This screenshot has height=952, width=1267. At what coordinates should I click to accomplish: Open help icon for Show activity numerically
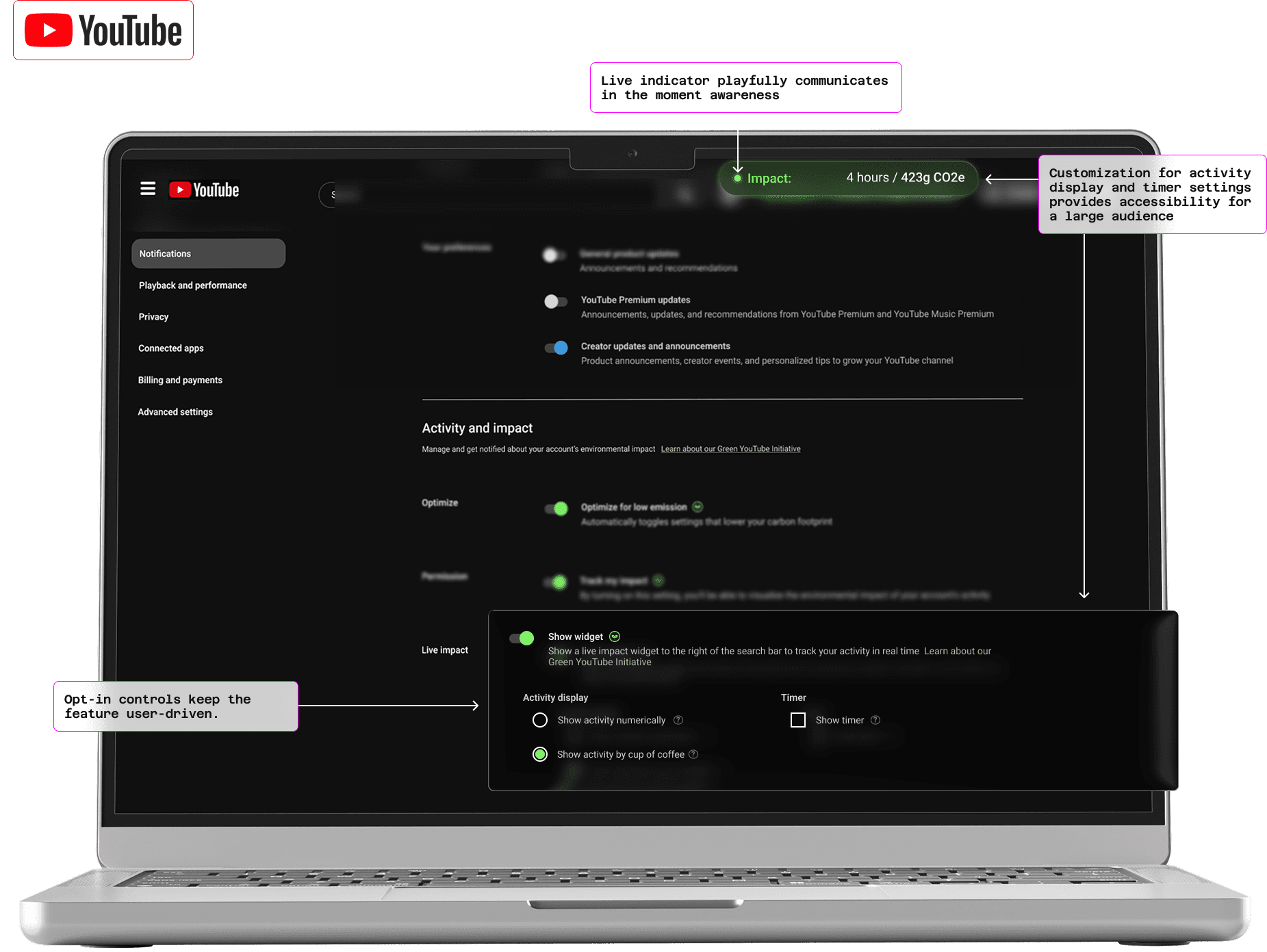678,720
